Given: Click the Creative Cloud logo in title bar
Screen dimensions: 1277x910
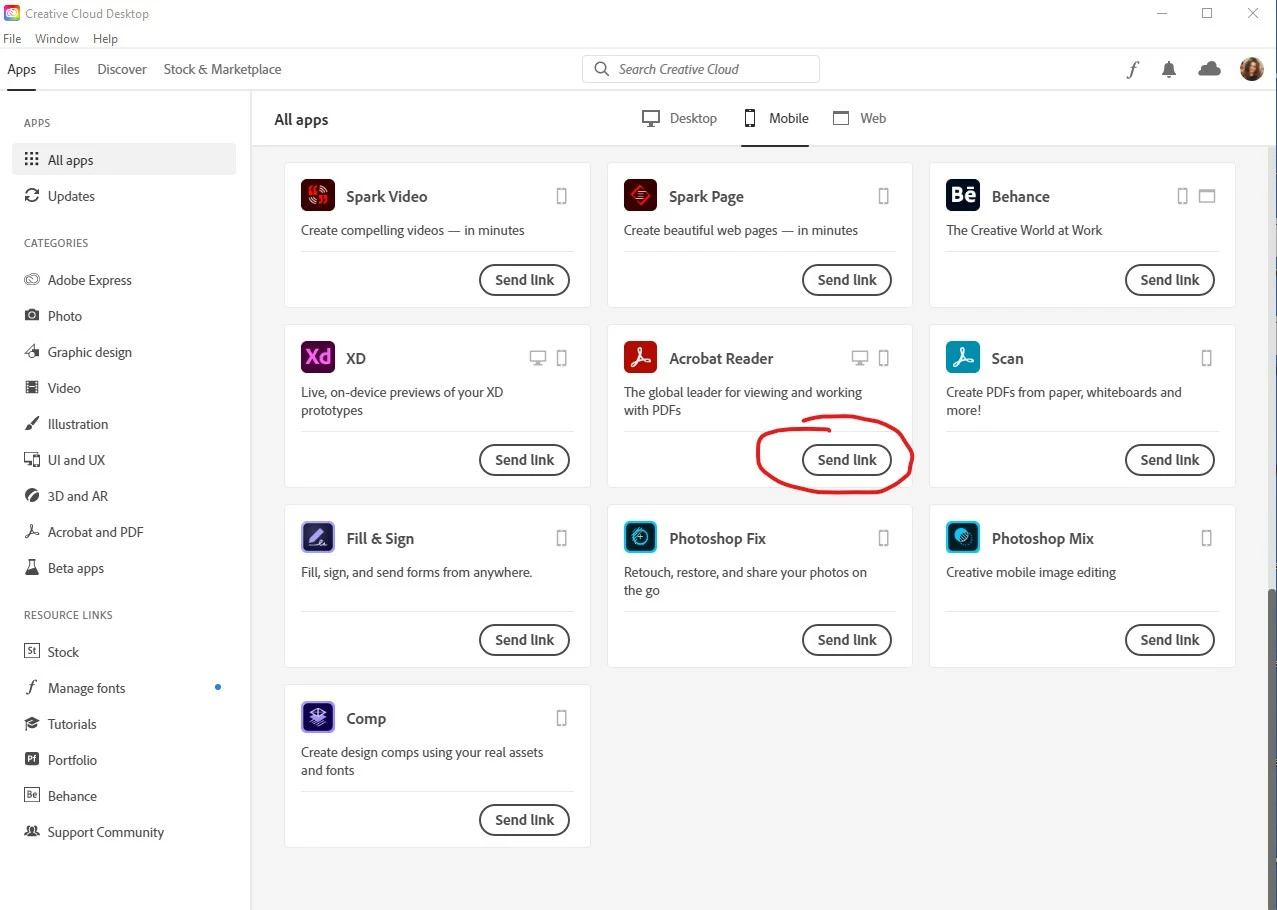Looking at the screenshot, I should coord(12,13).
